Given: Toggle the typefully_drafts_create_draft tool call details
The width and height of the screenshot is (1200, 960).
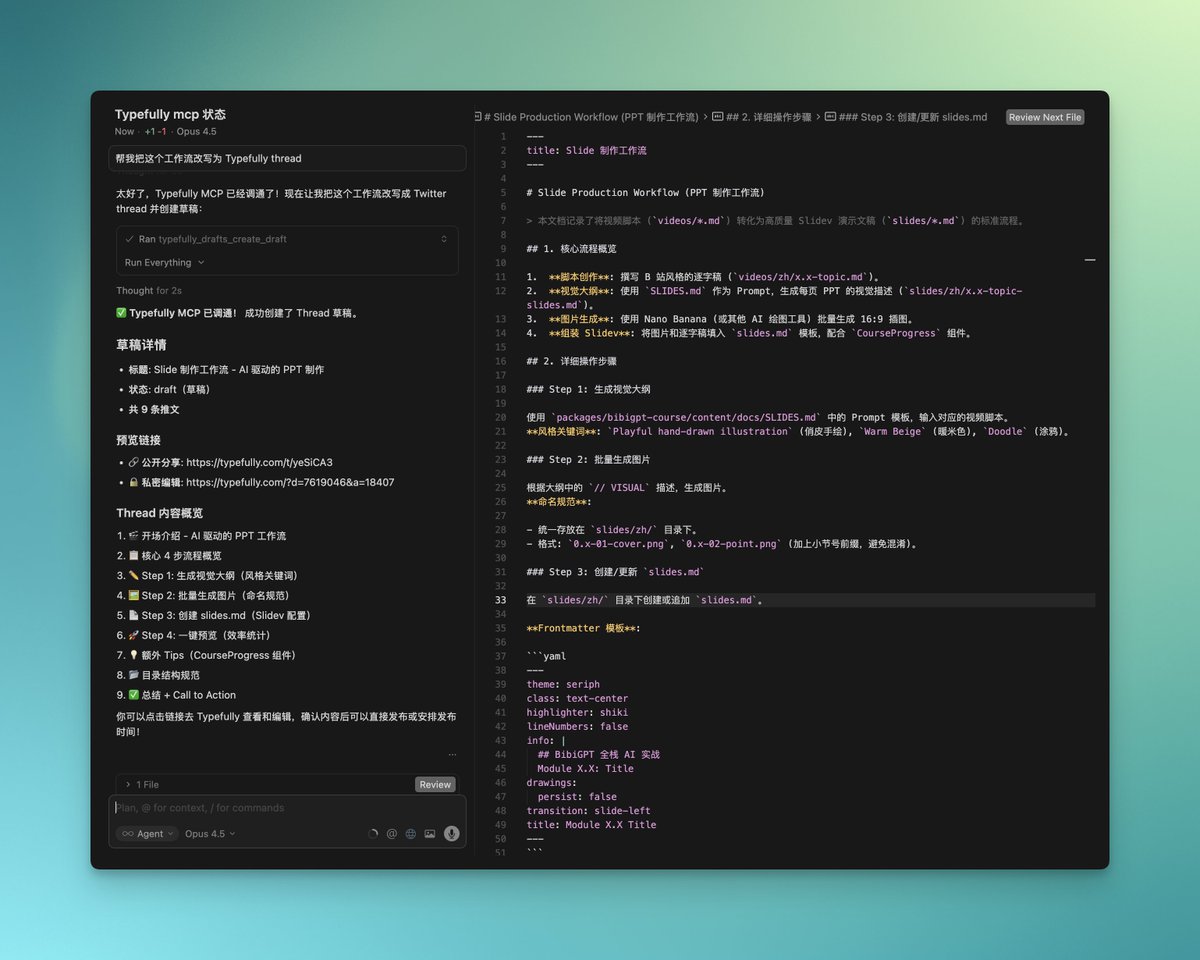Looking at the screenshot, I should 443,239.
